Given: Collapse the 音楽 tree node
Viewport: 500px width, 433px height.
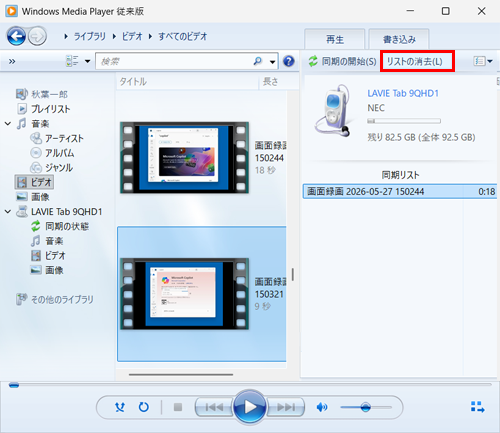Looking at the screenshot, I should (x=8, y=124).
